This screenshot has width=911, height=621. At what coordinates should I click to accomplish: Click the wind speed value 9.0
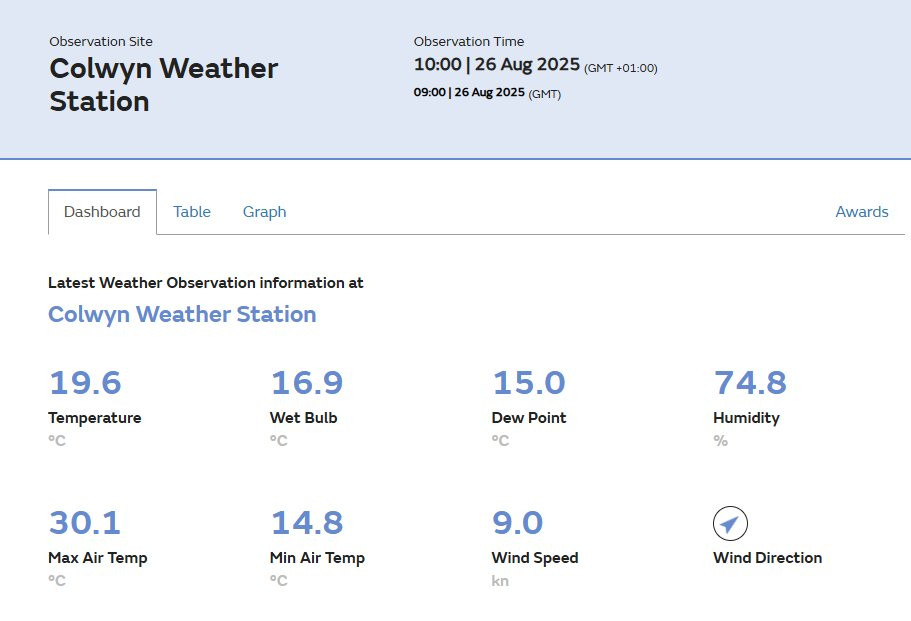click(x=518, y=523)
